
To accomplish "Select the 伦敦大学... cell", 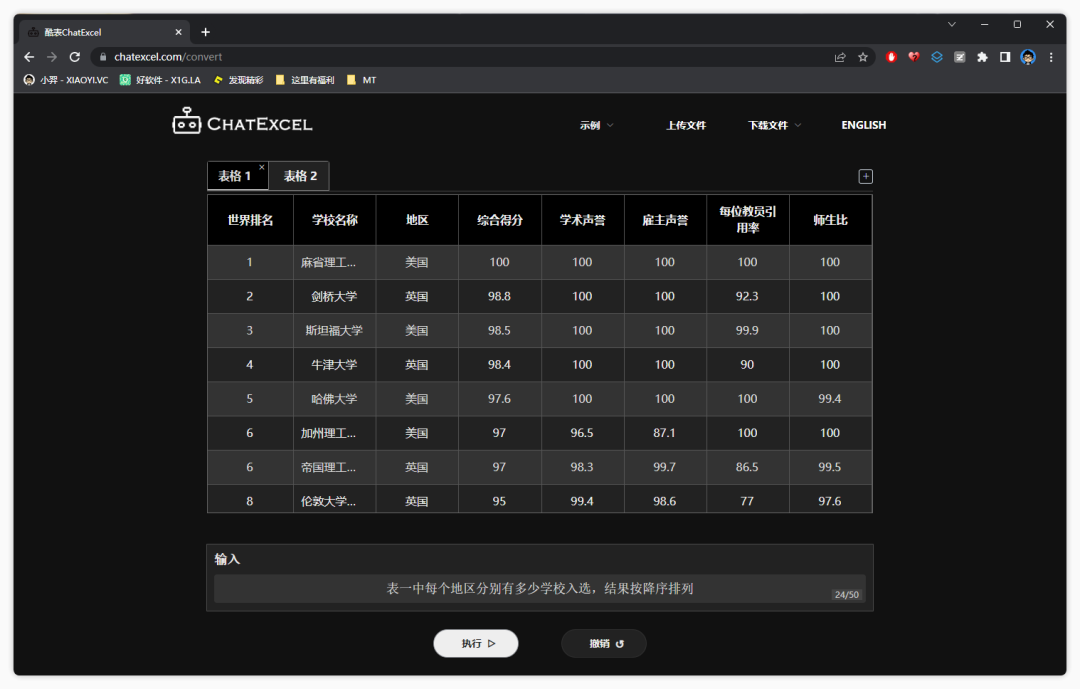I will pos(335,500).
